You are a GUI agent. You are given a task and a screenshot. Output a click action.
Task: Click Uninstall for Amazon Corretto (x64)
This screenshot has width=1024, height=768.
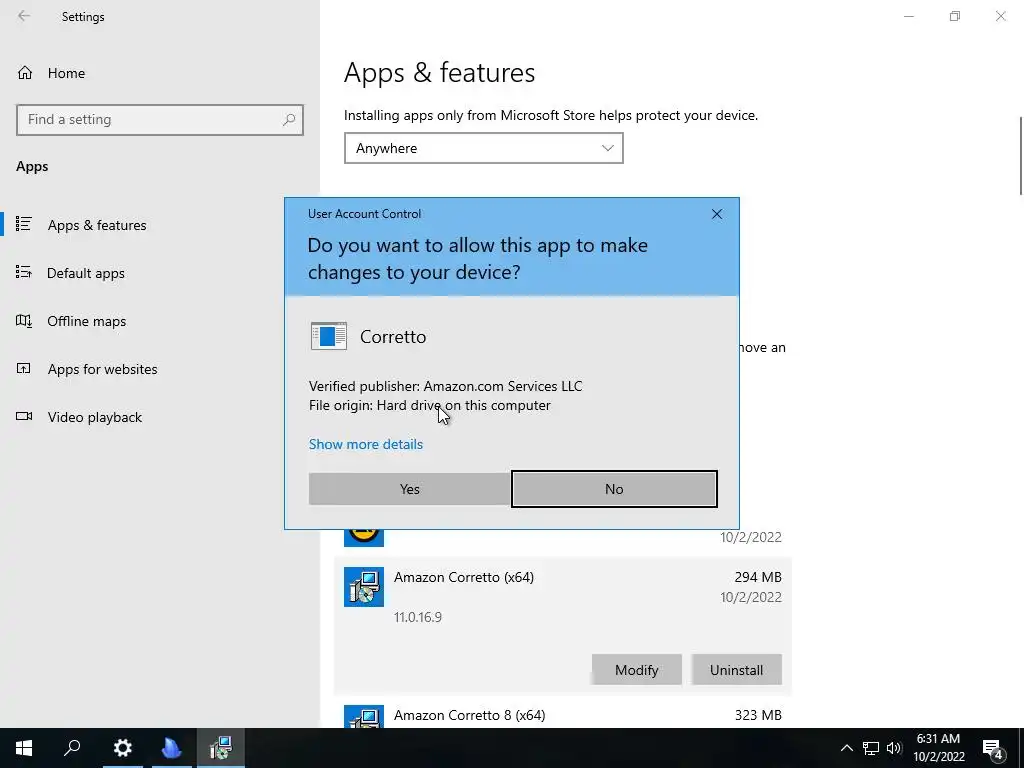(x=736, y=670)
